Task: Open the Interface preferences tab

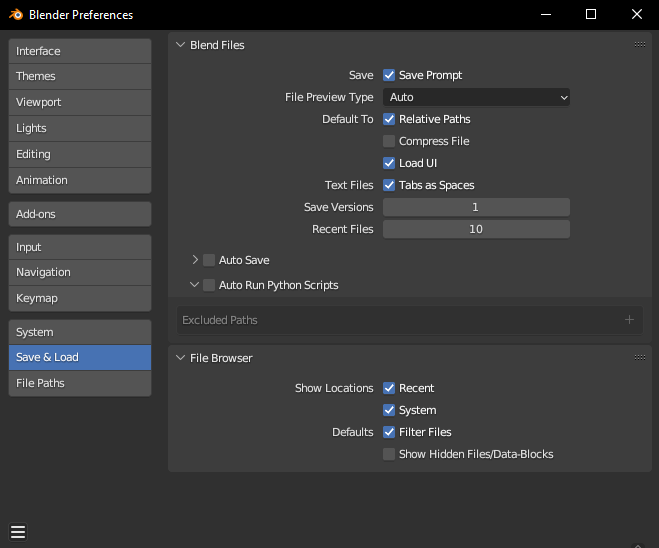Action: pos(80,51)
